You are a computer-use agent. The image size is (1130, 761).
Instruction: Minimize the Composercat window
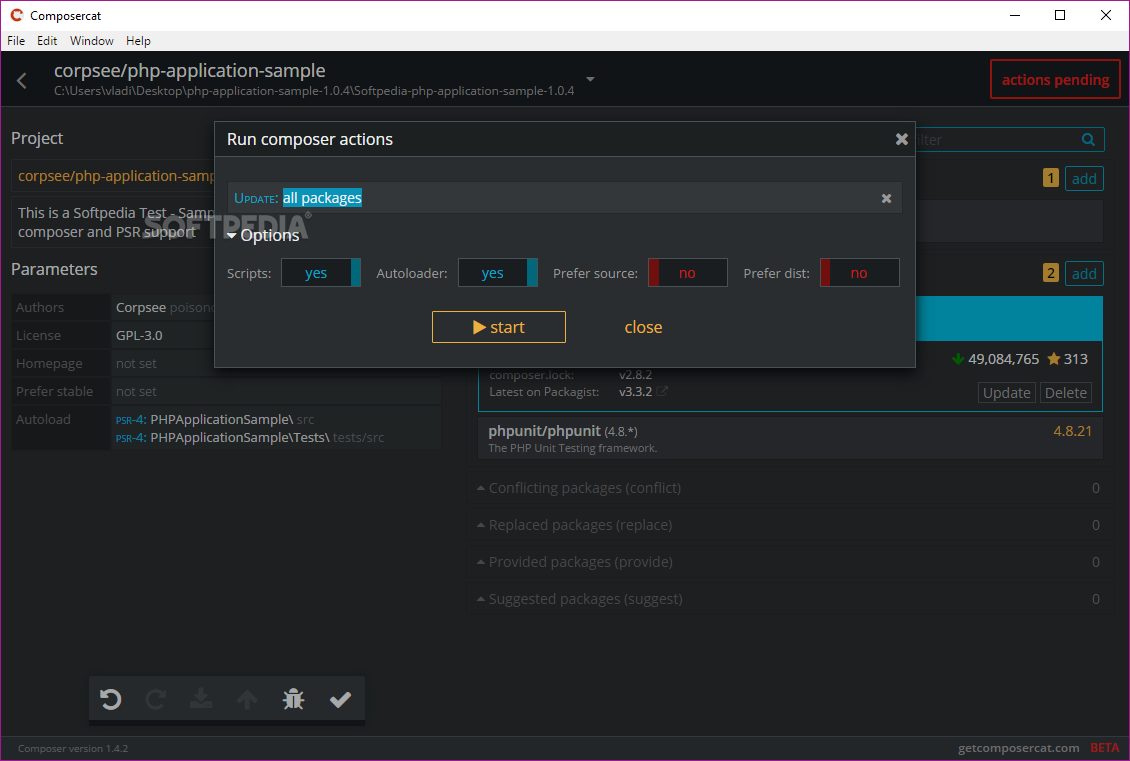(x=1015, y=15)
